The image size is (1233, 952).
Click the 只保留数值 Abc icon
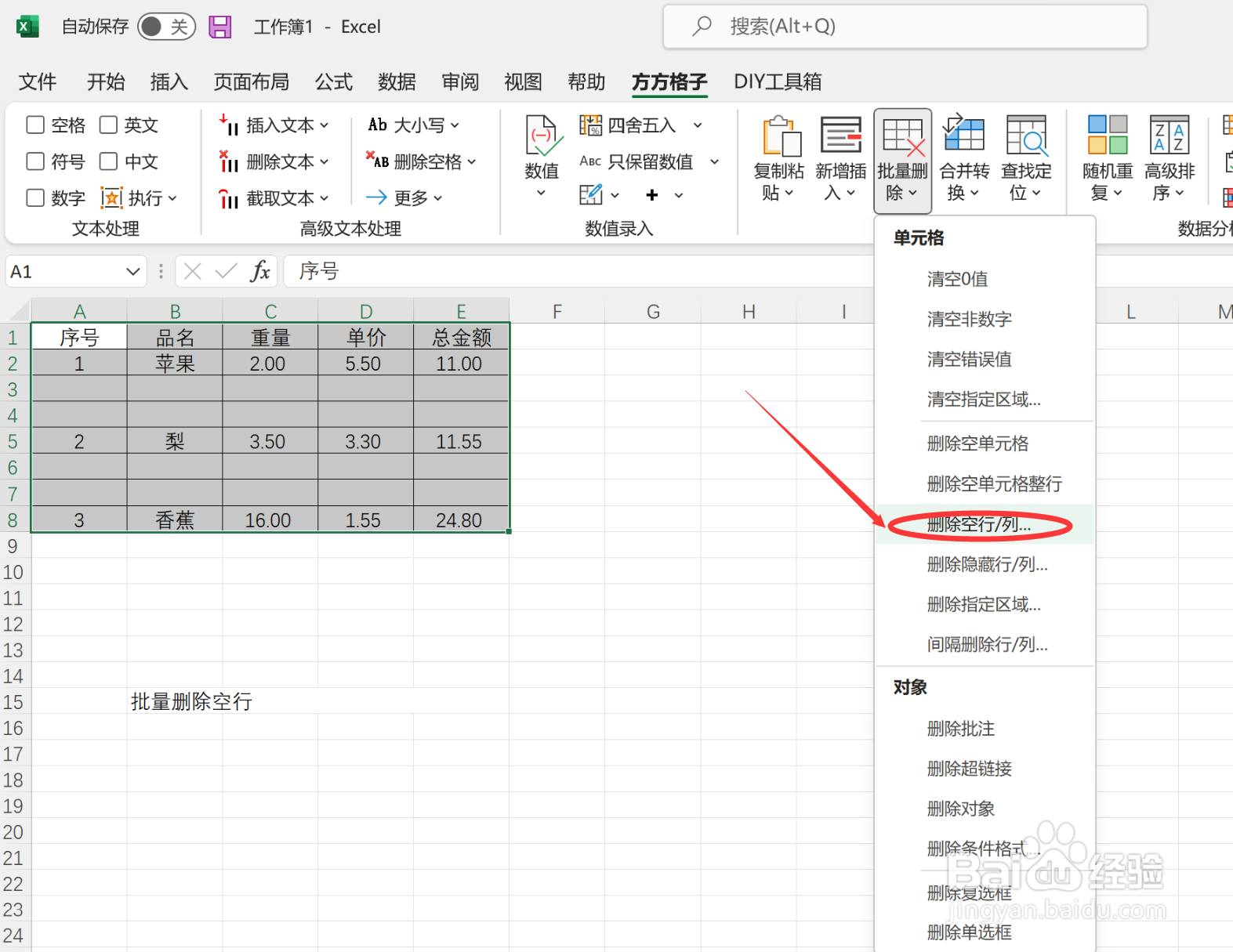590,161
